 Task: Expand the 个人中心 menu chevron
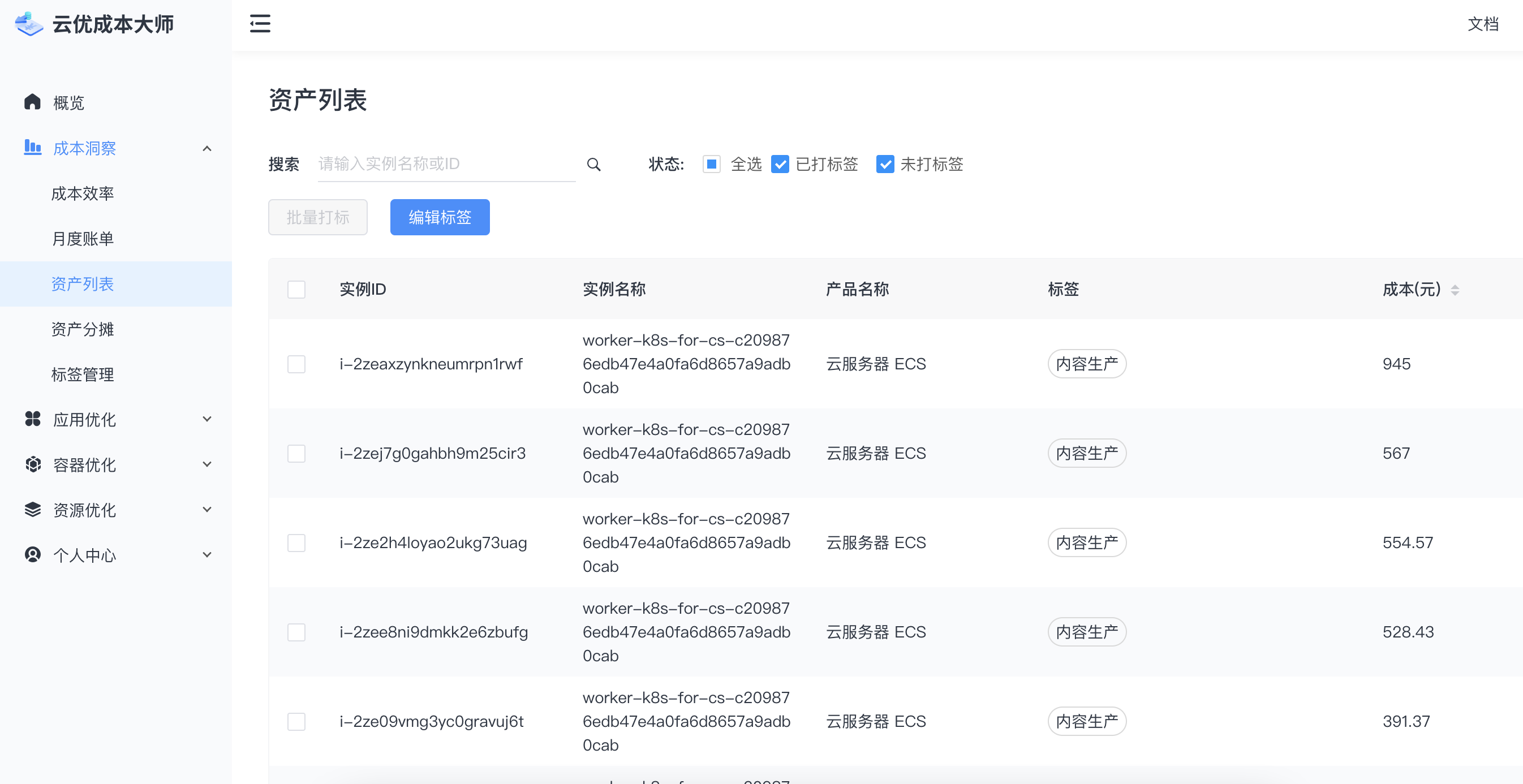point(207,554)
